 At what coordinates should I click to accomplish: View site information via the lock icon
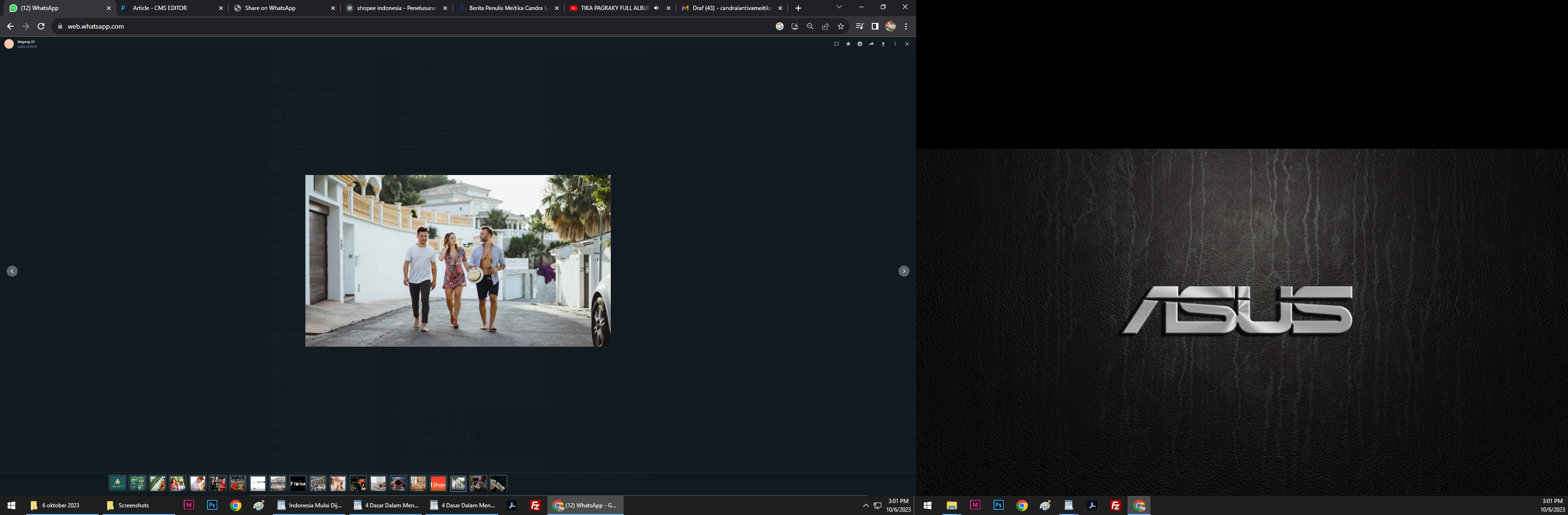click(60, 26)
